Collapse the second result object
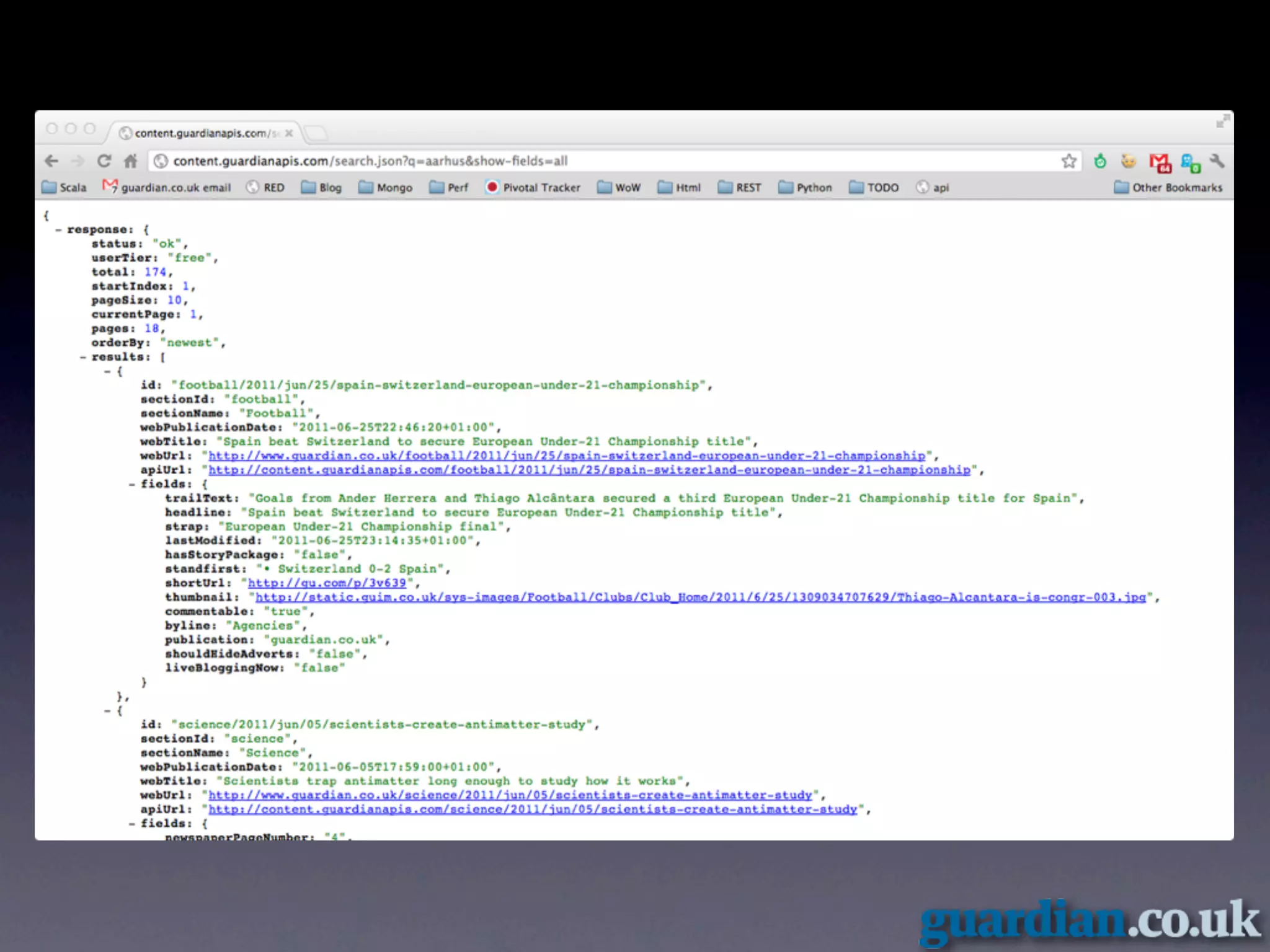This screenshot has width=1270, height=952. (x=107, y=711)
